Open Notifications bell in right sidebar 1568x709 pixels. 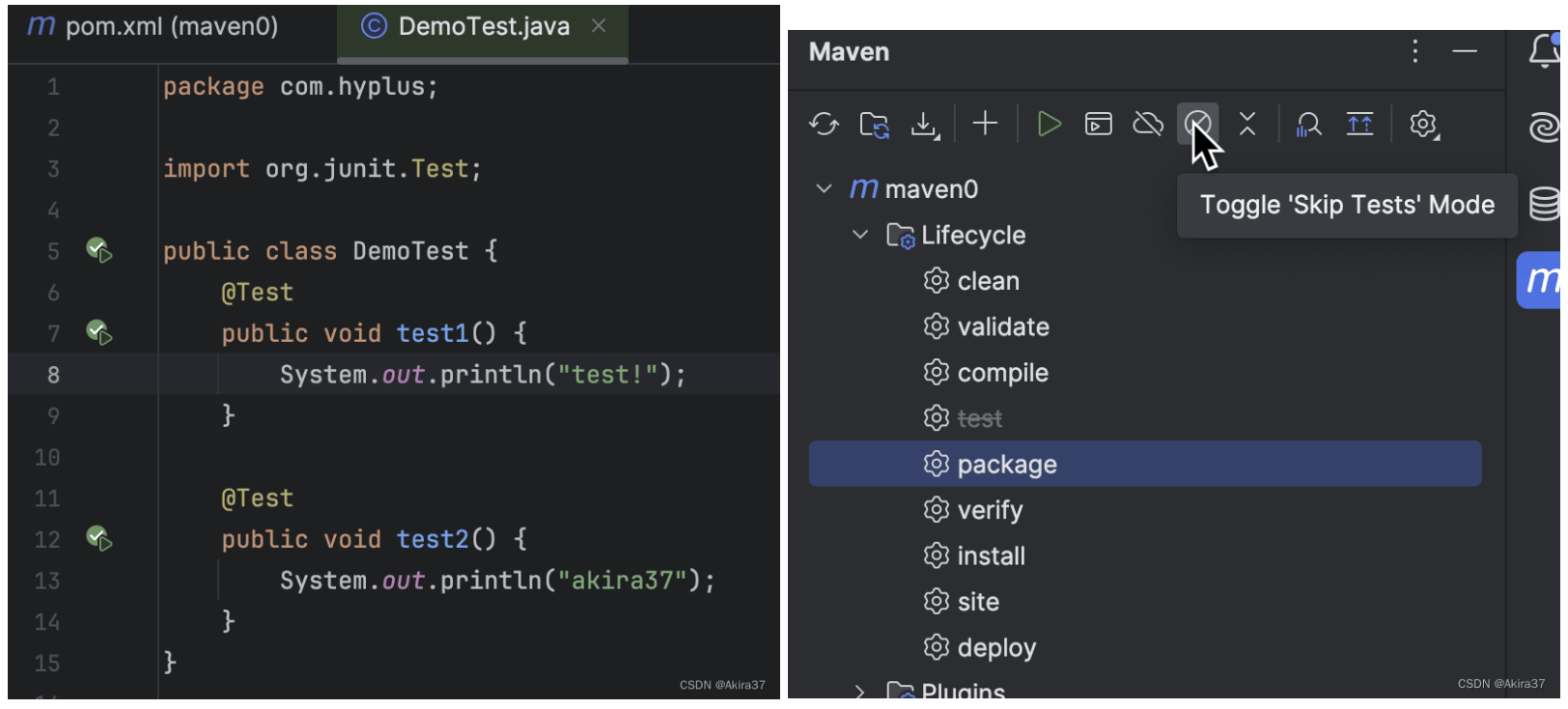coord(1545,50)
